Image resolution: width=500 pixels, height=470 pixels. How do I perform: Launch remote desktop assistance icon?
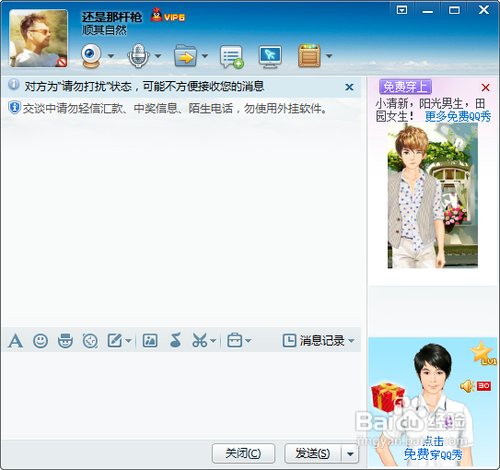coord(270,57)
